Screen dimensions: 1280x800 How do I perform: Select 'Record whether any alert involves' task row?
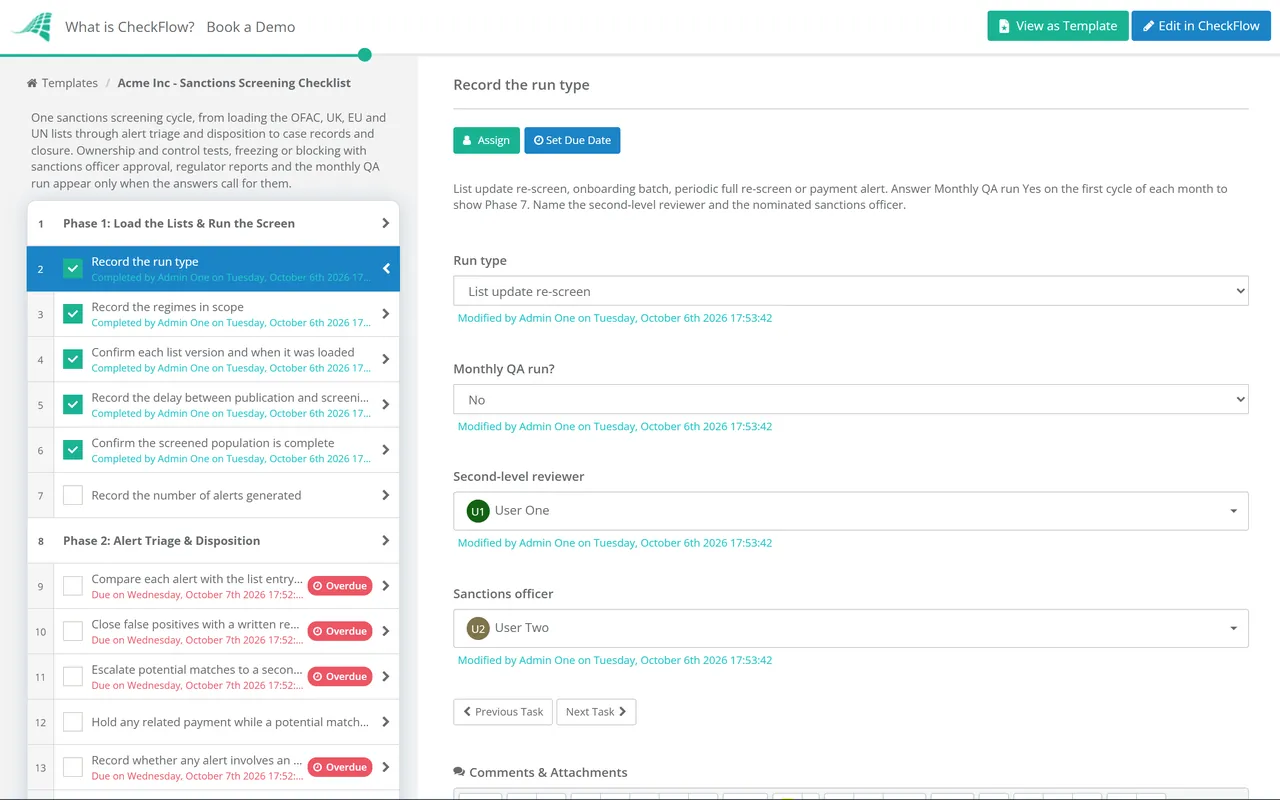(x=213, y=767)
